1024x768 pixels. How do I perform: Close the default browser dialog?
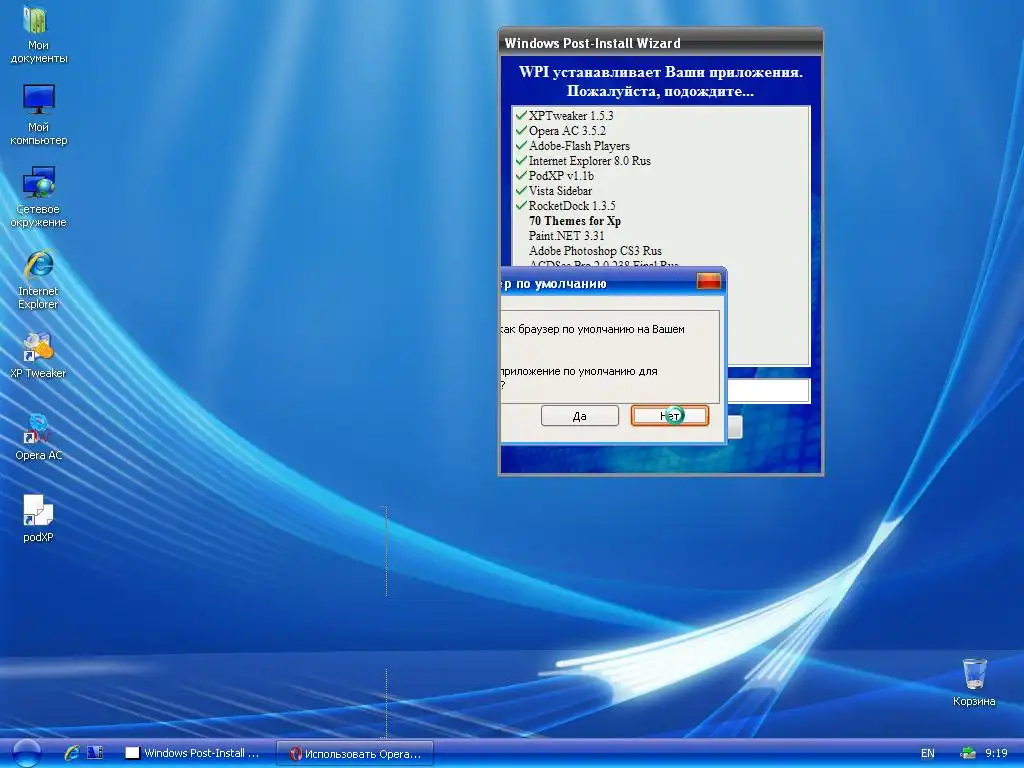(x=709, y=281)
